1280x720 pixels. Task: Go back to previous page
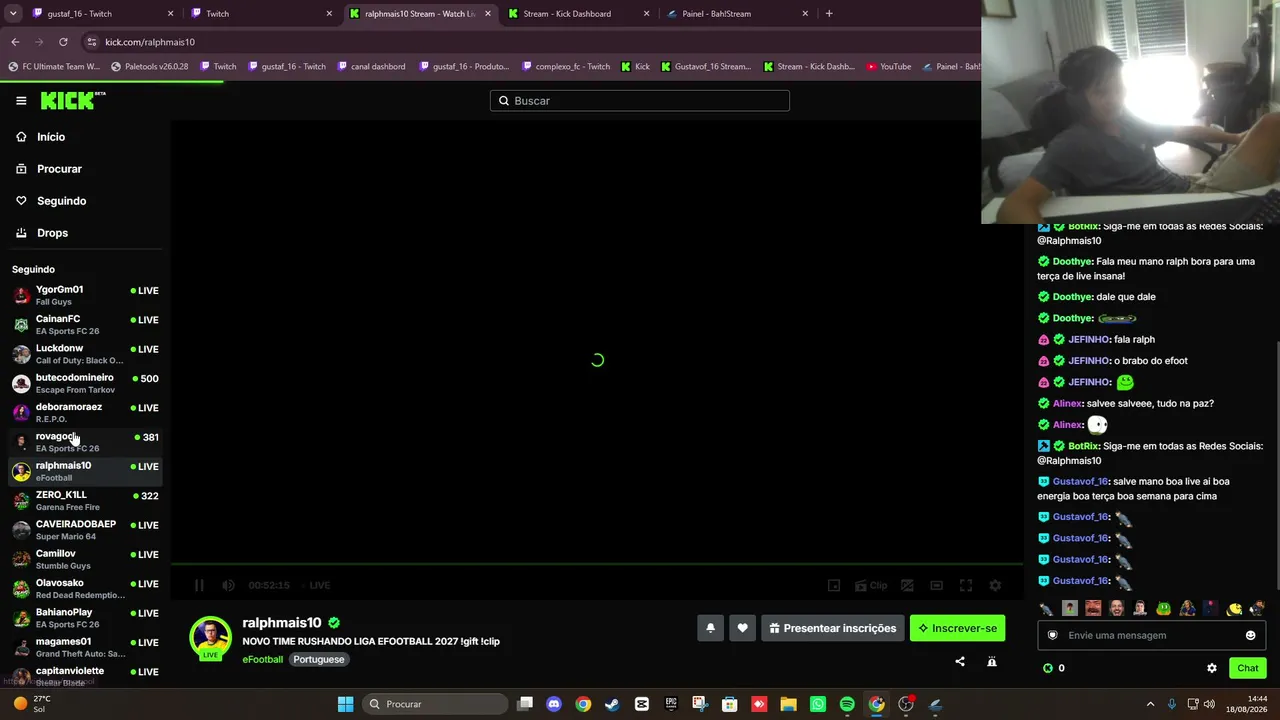pos(15,42)
